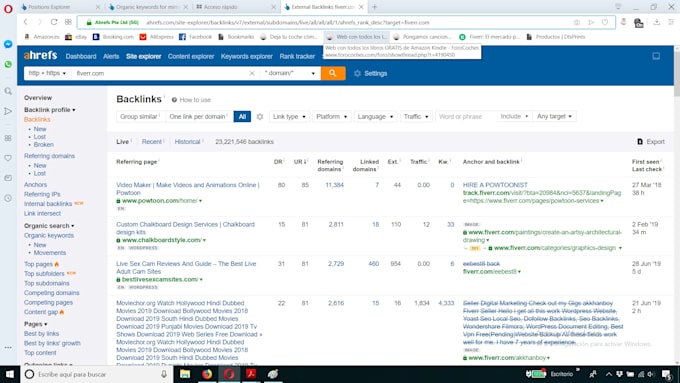Open Link intersect in sidebar
680x383 pixels.
tap(42, 213)
